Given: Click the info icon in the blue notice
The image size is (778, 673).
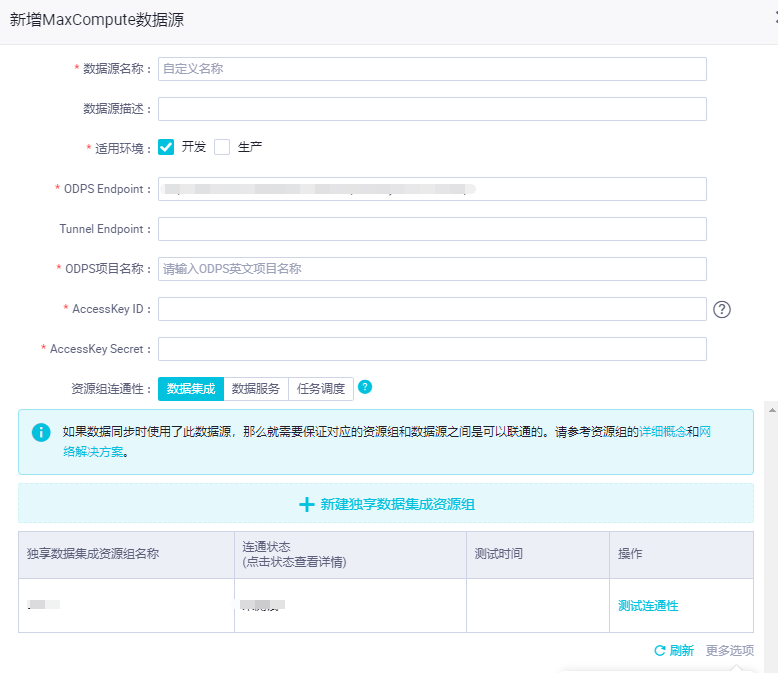Looking at the screenshot, I should pyautogui.click(x=41, y=432).
